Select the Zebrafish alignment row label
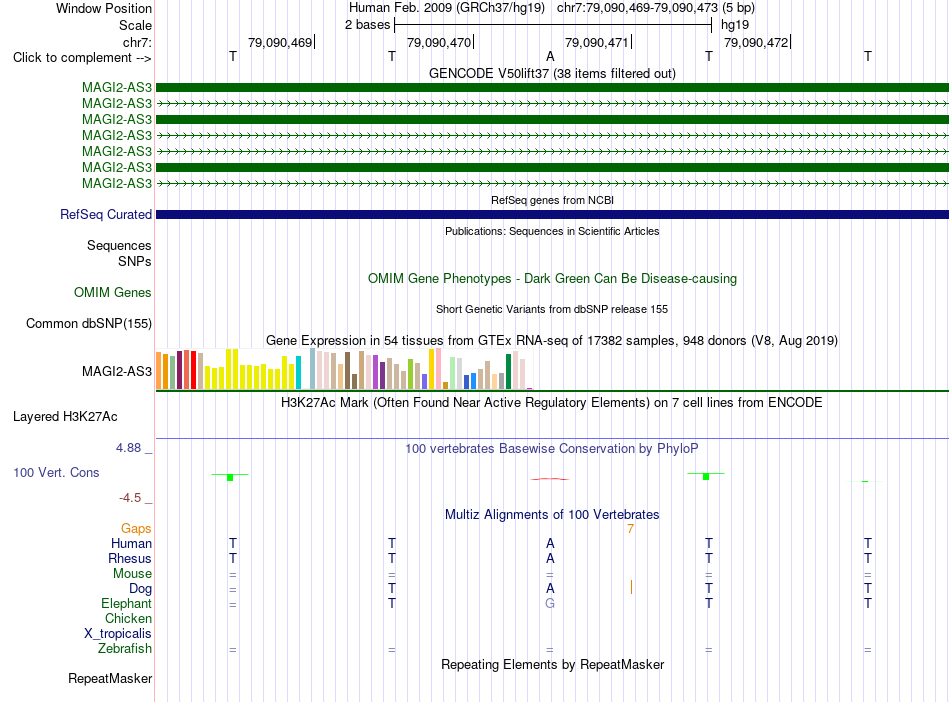Screen dimensions: 950x702 [x=125, y=649]
